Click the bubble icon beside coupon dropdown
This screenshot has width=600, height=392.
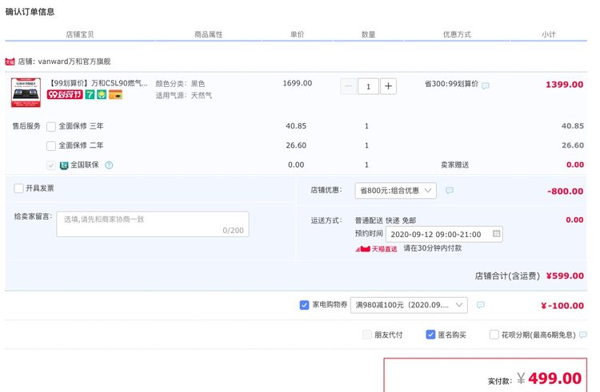tap(481, 305)
